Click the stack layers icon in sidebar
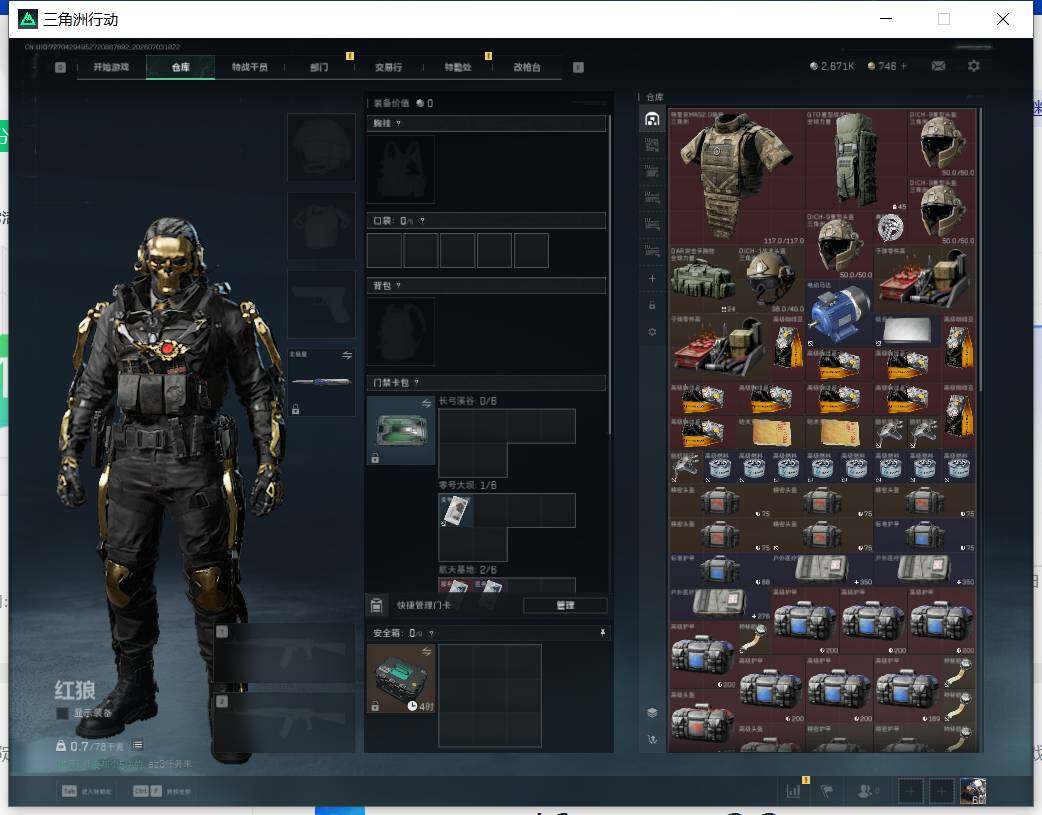 (652, 713)
